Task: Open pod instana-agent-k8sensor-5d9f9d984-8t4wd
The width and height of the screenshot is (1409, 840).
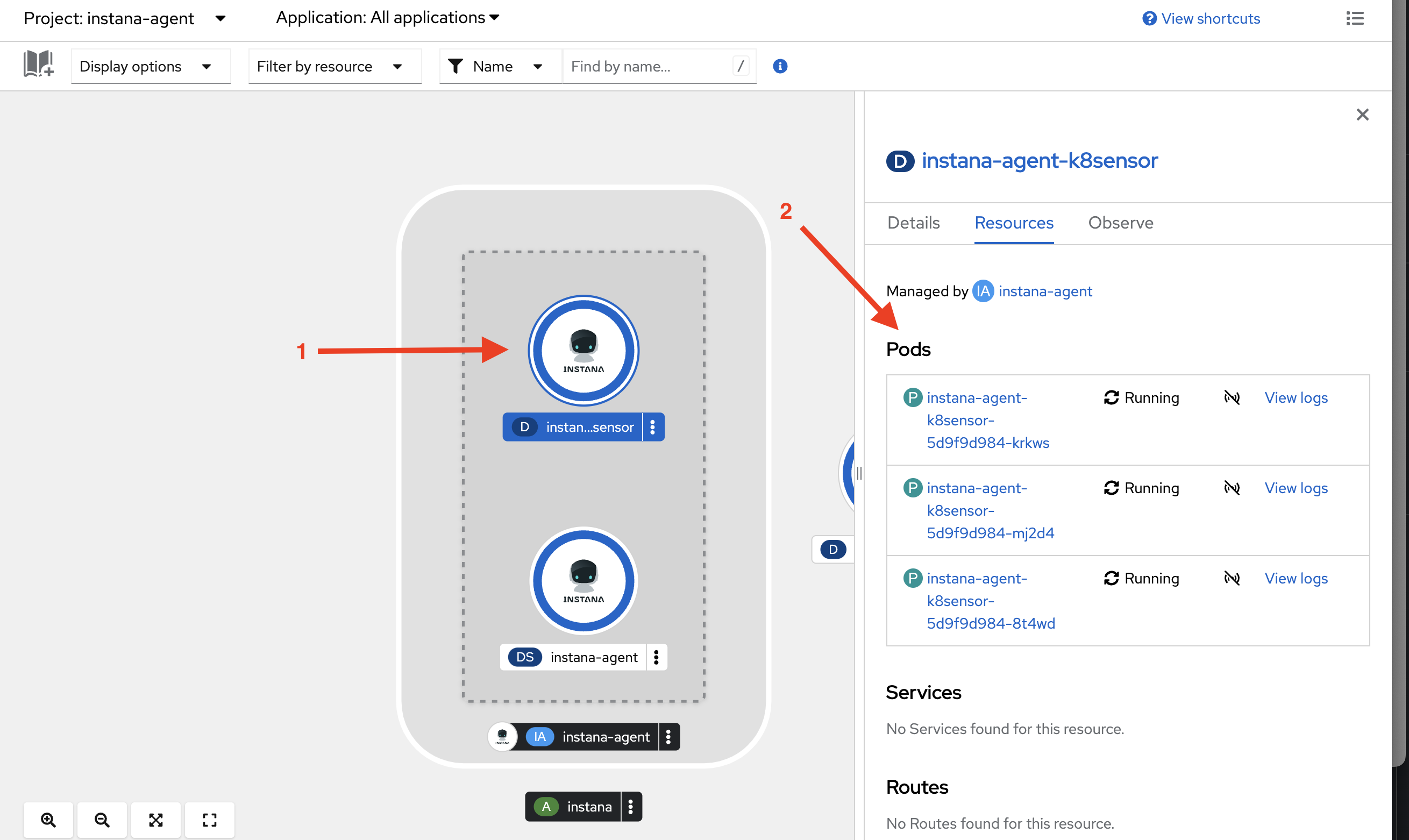Action: coord(991,601)
